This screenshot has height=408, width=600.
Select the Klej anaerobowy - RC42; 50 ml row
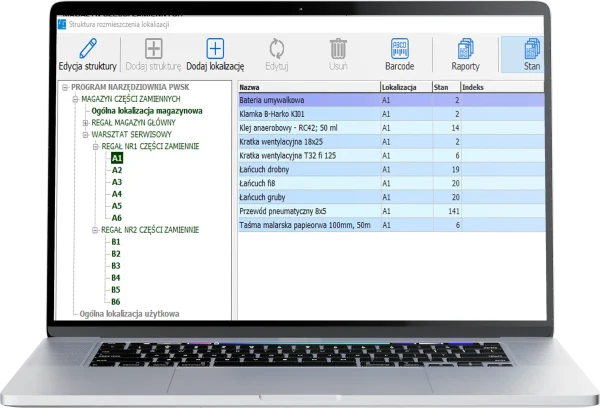pos(391,128)
